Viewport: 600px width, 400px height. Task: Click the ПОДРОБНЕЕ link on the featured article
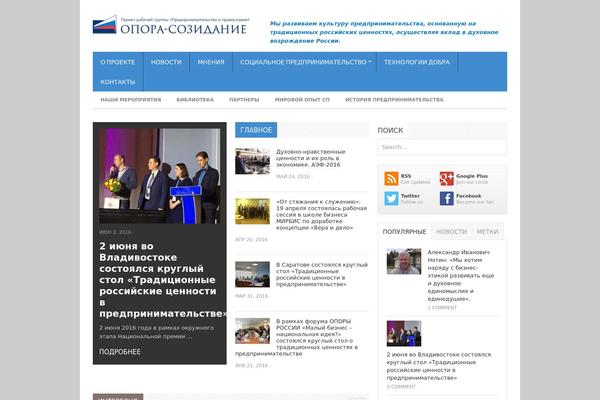click(x=120, y=352)
